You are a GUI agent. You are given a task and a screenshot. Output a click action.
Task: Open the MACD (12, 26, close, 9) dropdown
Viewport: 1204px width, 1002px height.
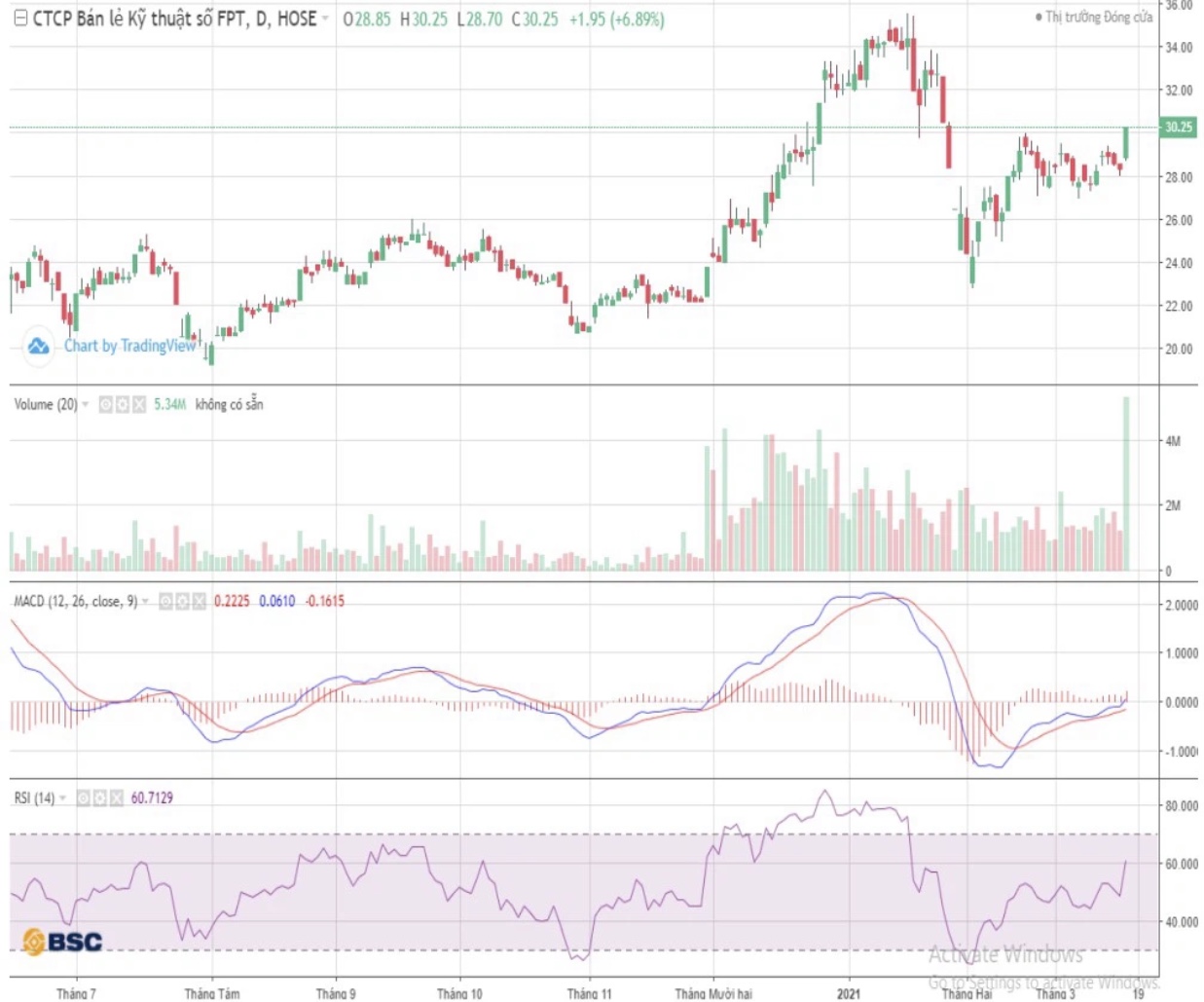click(x=146, y=602)
